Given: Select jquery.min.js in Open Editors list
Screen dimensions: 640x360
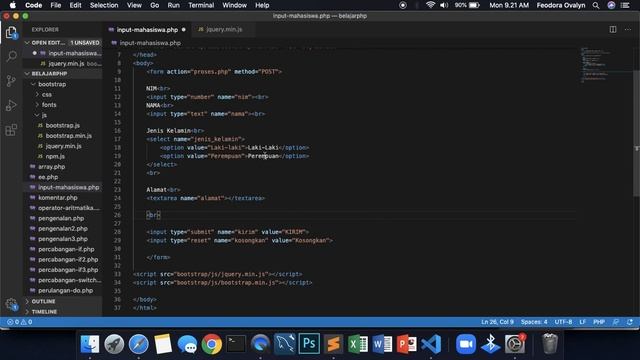Looking at the screenshot, I should pyautogui.click(x=62, y=63).
